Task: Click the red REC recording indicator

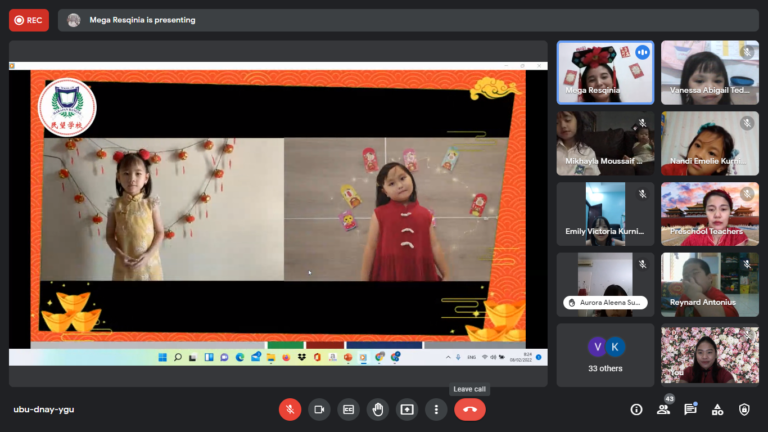Action: tap(28, 20)
